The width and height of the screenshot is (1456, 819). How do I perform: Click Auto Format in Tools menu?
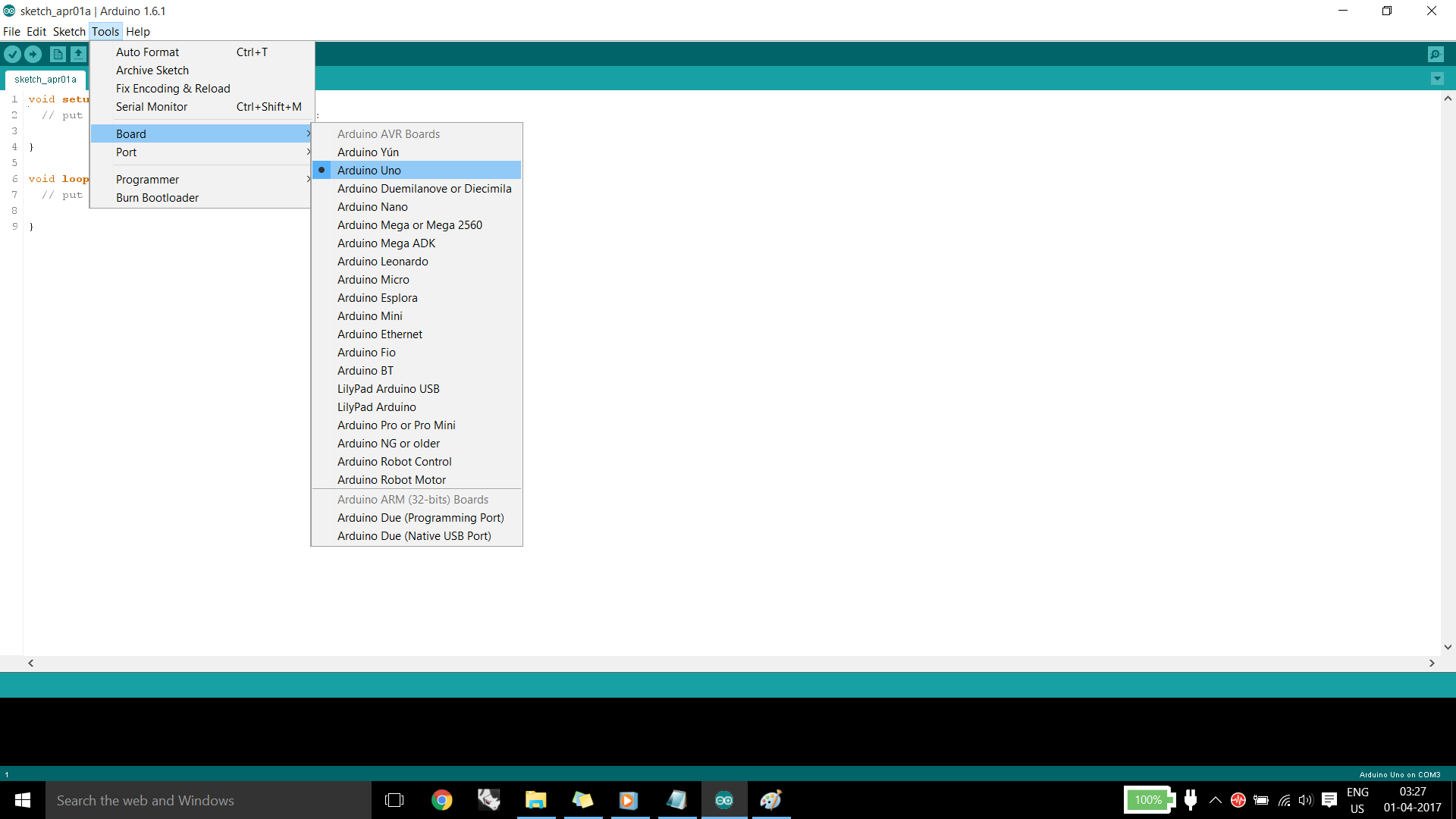pos(201,52)
